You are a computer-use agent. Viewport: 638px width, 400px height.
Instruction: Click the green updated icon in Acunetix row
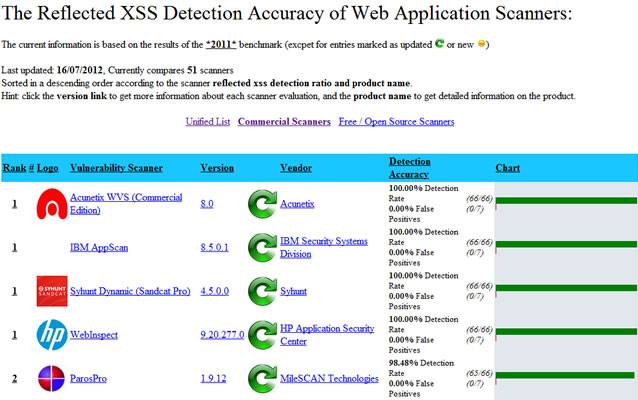pos(262,204)
